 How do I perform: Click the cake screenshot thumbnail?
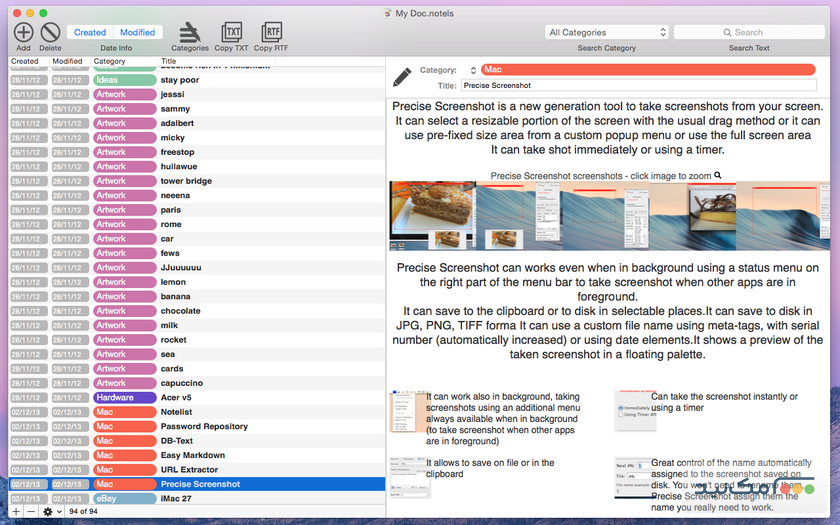433,215
